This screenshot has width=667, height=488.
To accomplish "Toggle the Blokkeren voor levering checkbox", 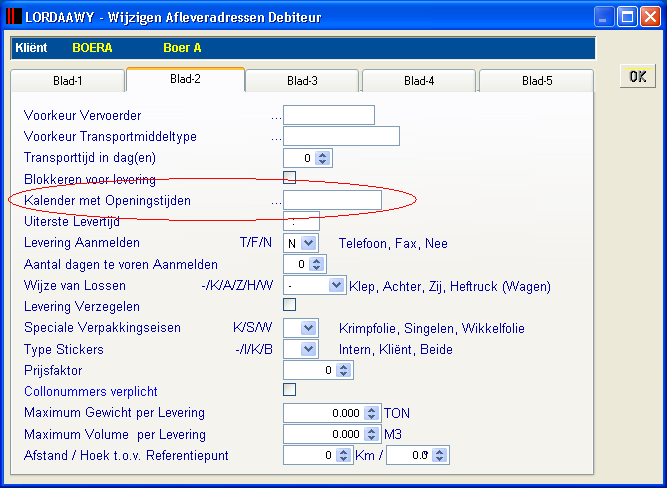I will [x=290, y=177].
